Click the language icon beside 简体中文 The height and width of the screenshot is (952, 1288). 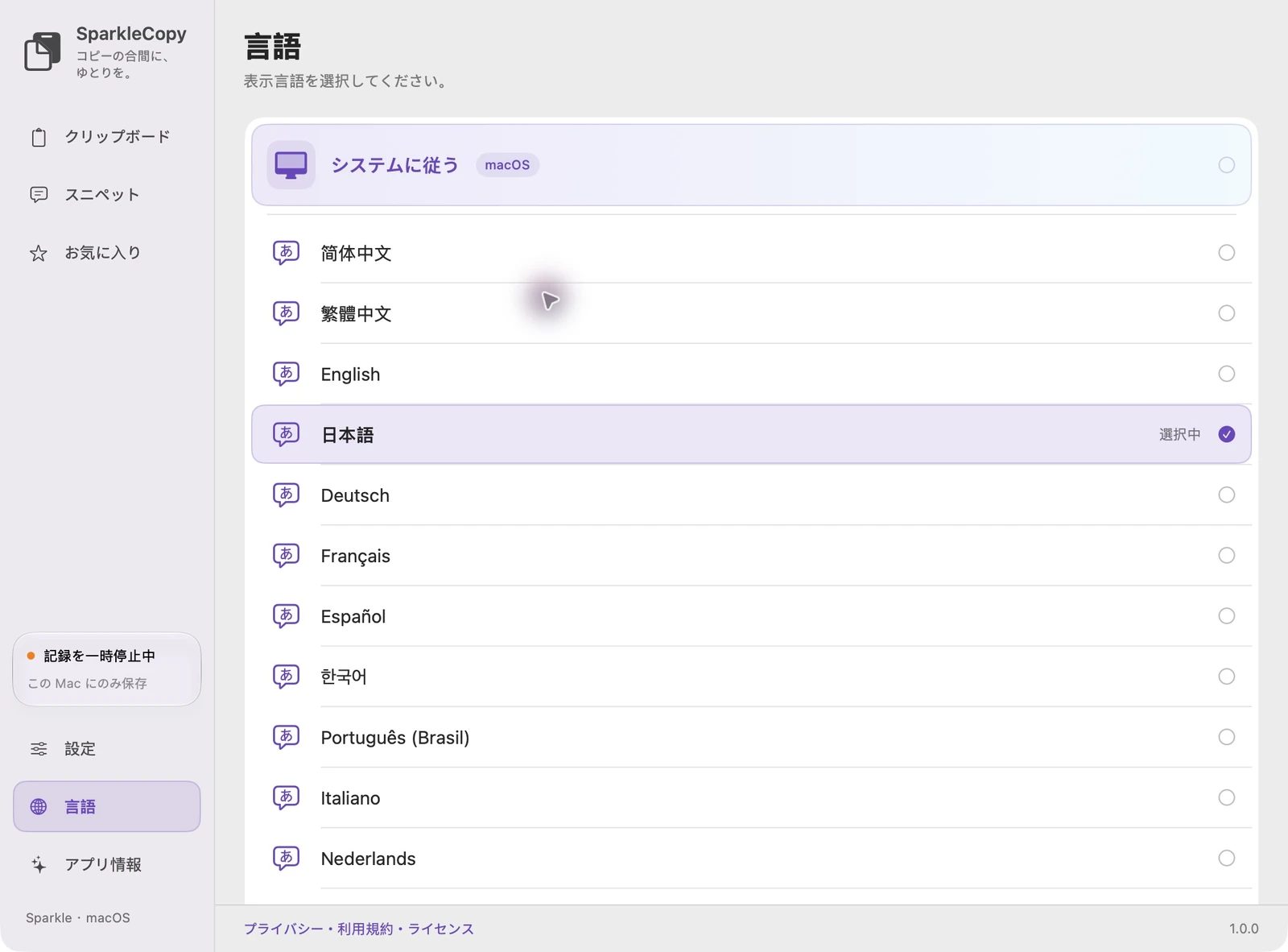click(x=286, y=253)
